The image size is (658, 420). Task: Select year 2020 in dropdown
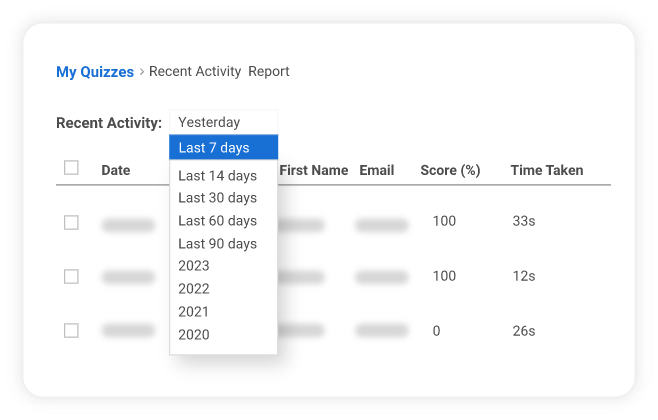click(x=194, y=335)
